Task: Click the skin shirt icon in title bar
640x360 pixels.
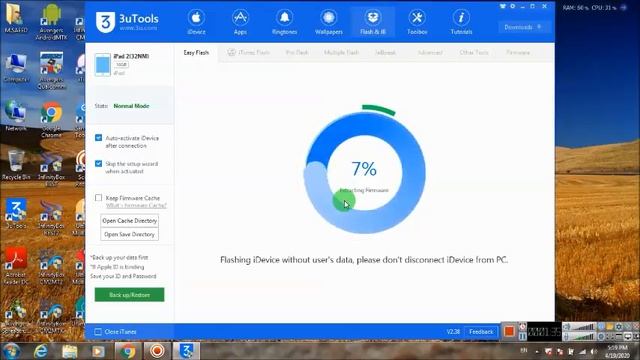Action: click(502, 7)
